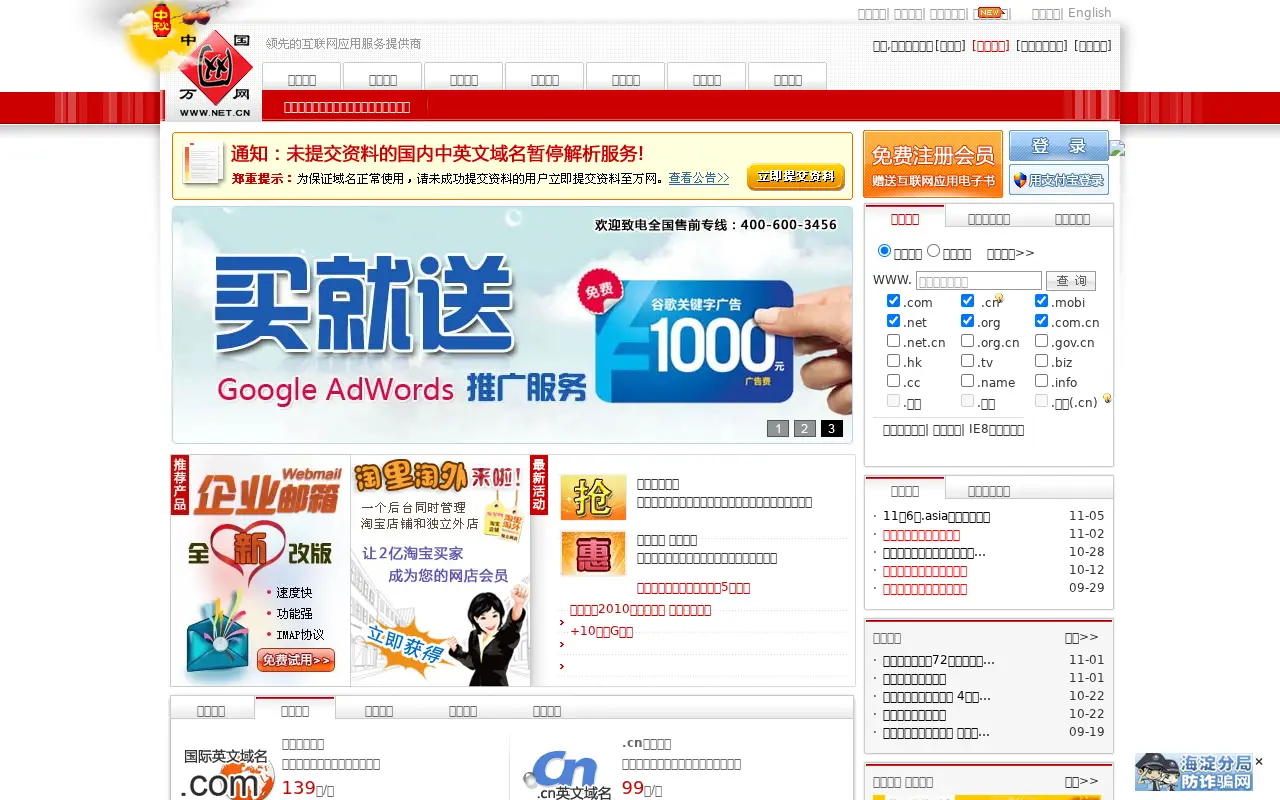
Task: Tick the .info domain checkbox
Action: tap(1041, 381)
